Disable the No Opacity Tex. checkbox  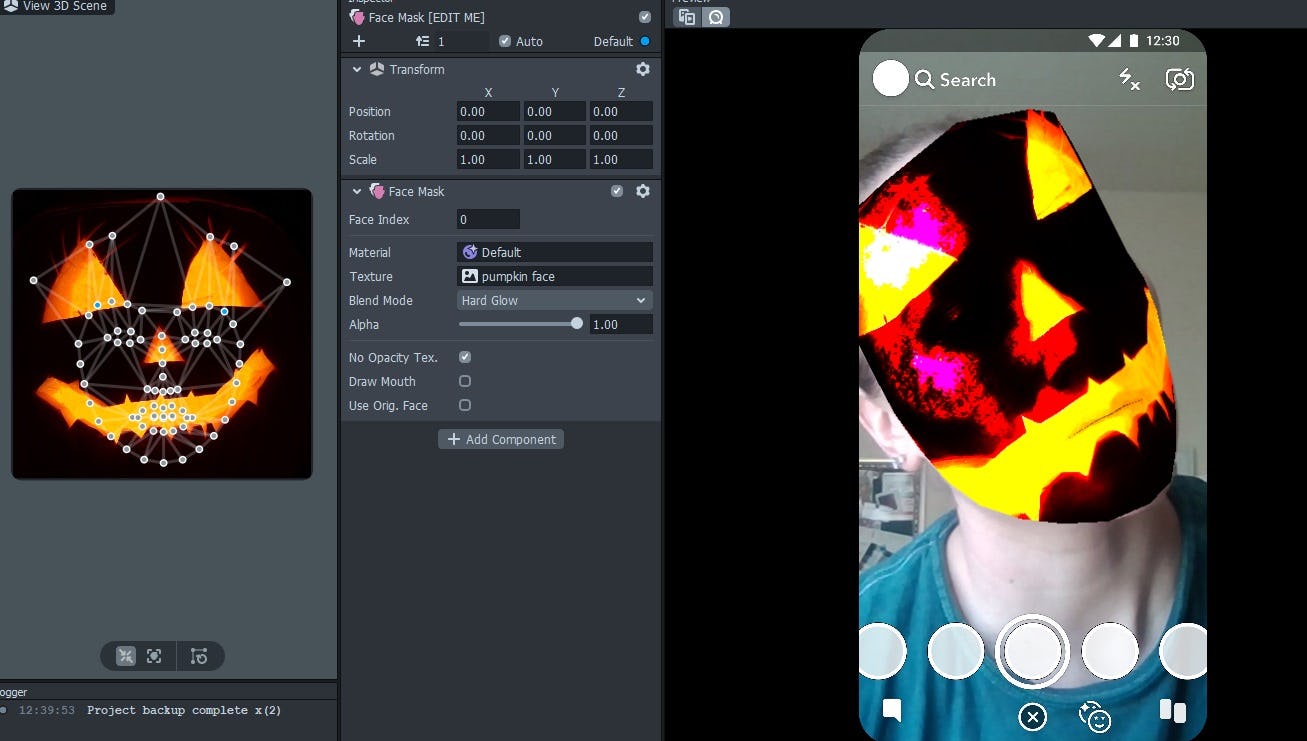(x=465, y=357)
